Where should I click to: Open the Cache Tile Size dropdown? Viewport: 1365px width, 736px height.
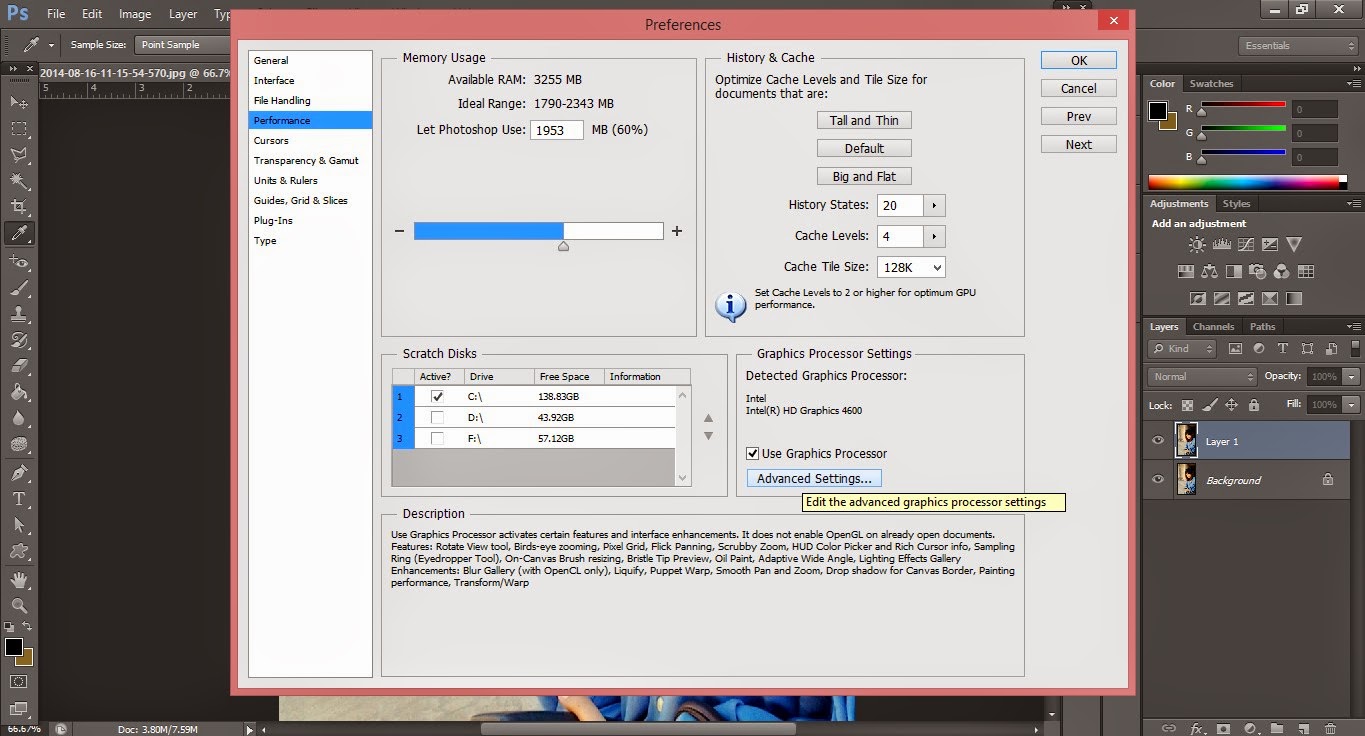click(911, 267)
